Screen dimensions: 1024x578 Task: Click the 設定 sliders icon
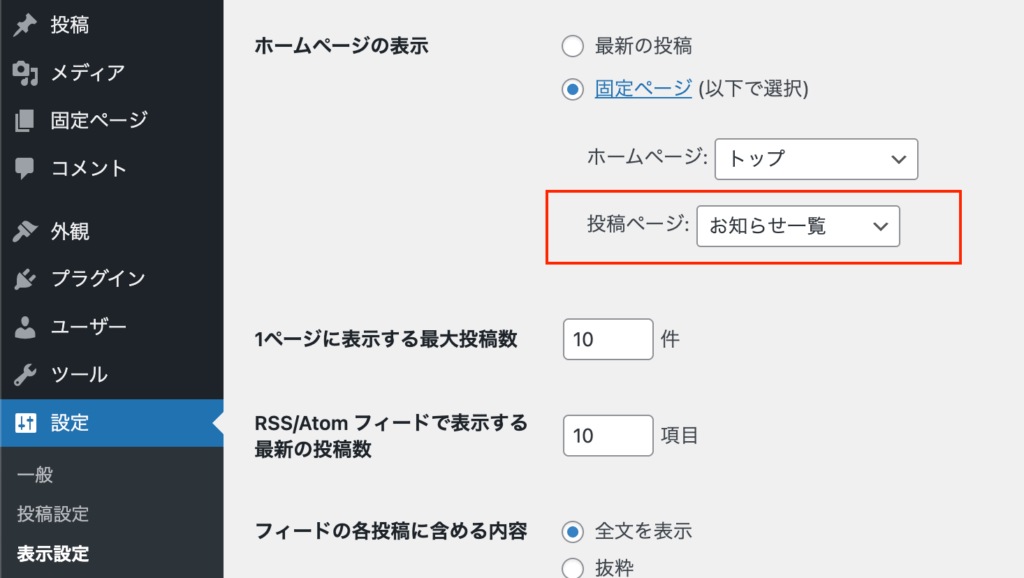tap(25, 423)
